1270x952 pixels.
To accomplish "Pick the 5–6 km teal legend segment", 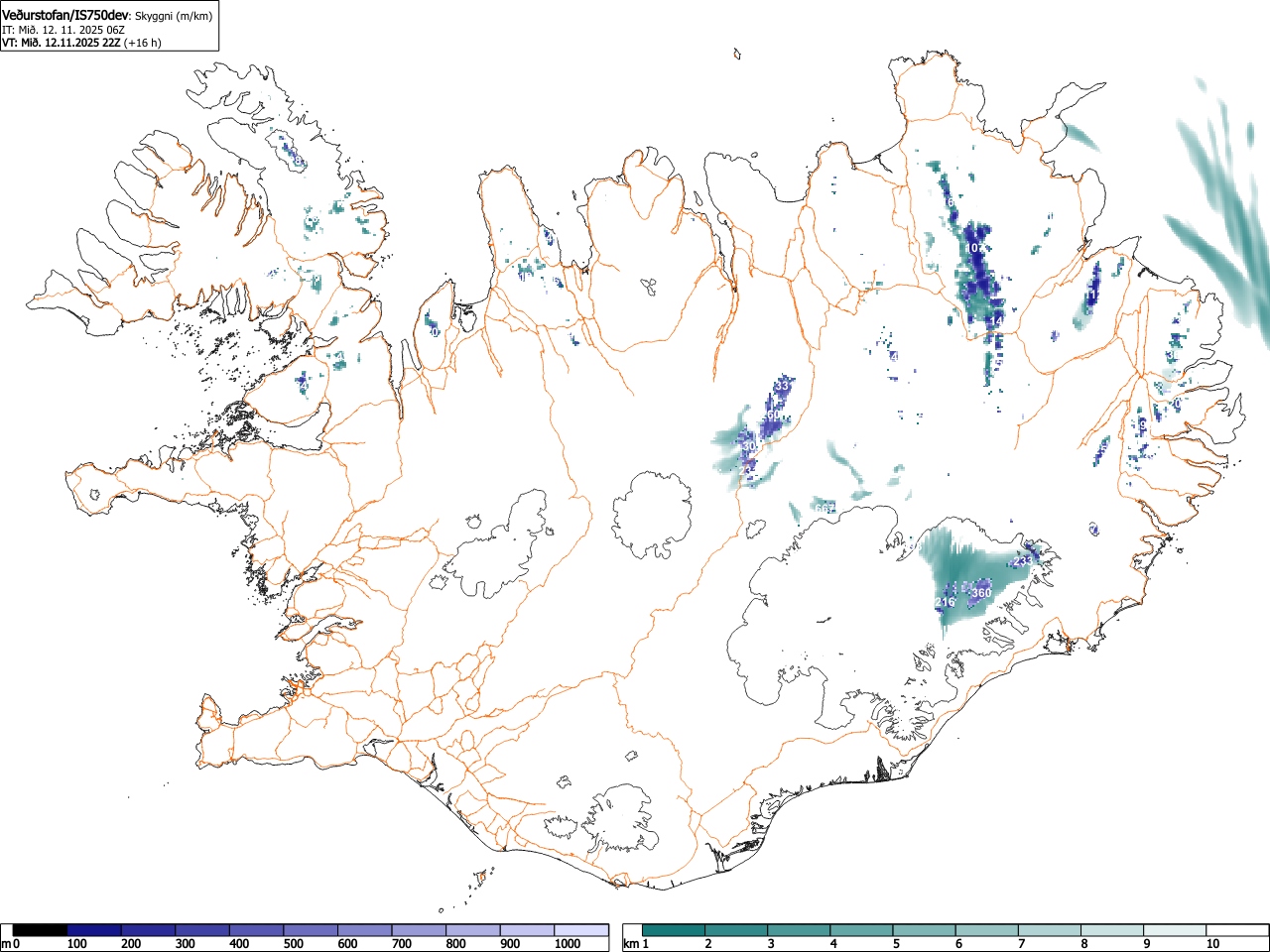I will click(926, 930).
